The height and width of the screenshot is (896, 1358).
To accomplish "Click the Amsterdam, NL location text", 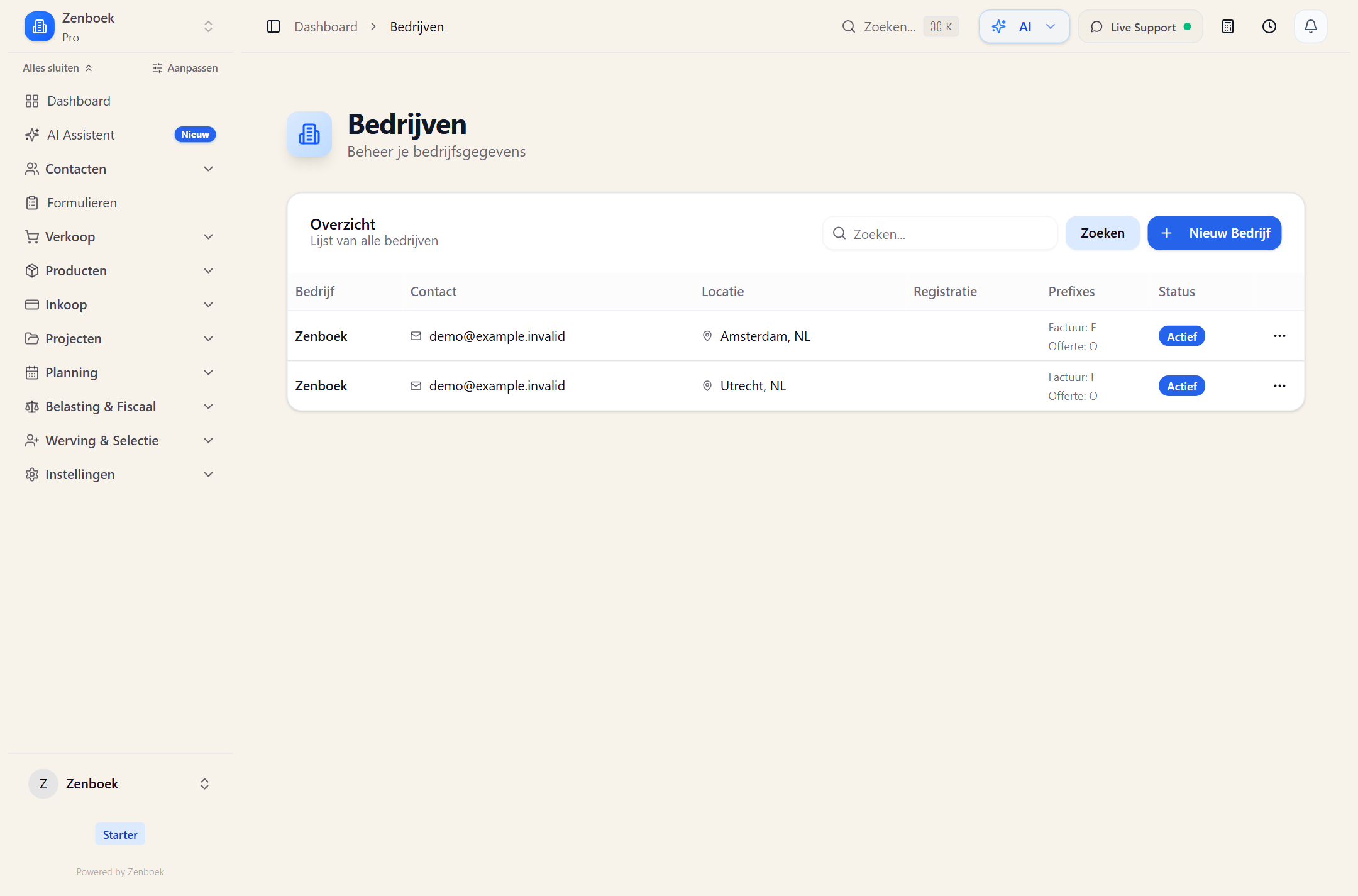I will (765, 336).
